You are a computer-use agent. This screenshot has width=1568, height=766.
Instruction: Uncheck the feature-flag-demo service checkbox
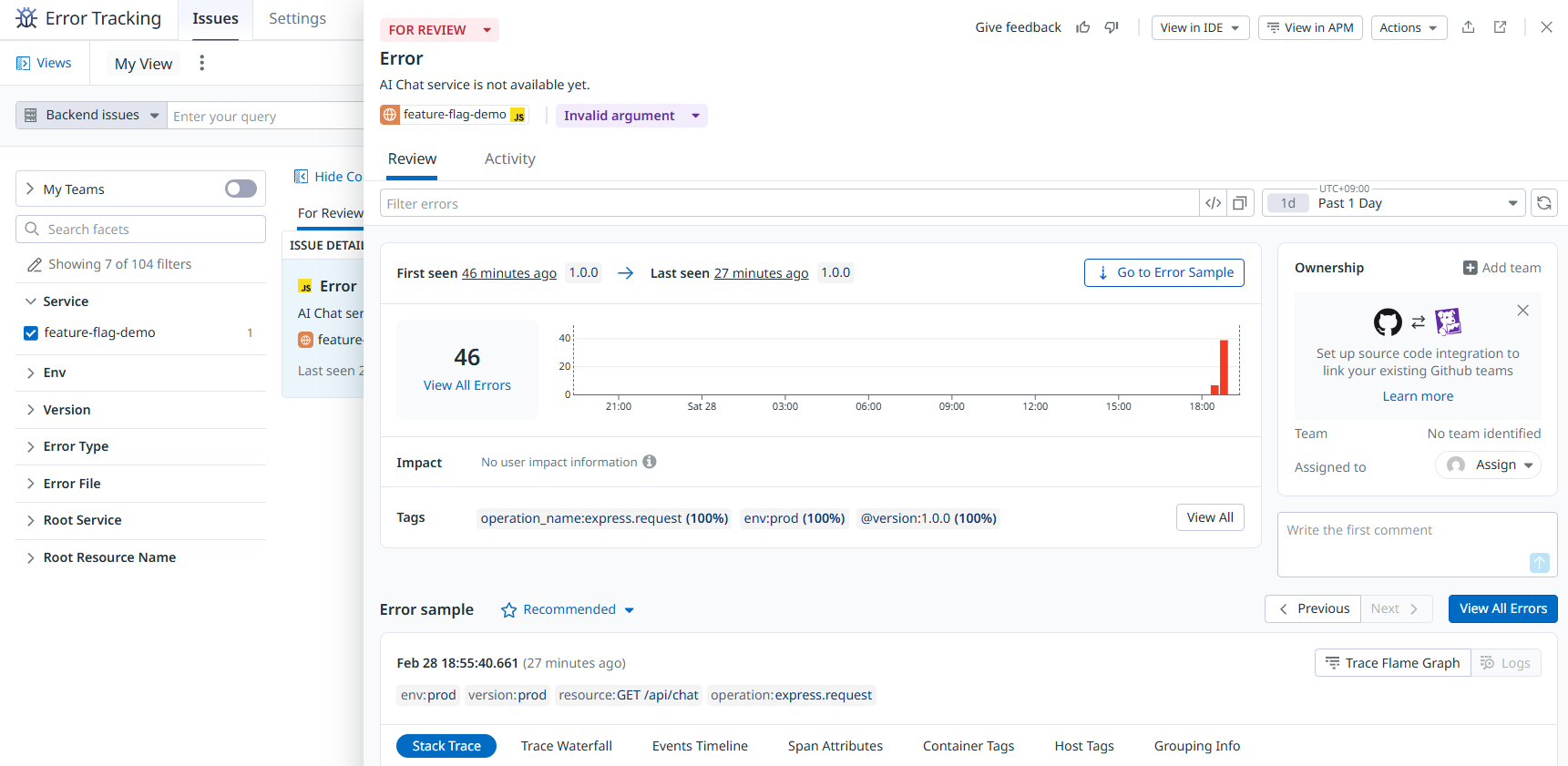31,333
